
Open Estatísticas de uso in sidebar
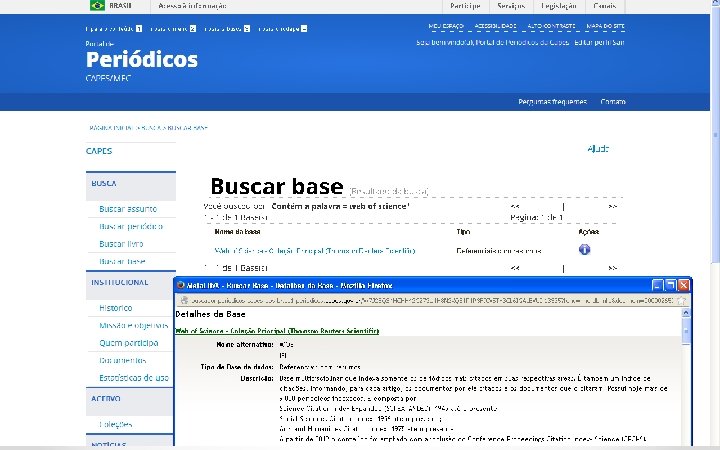(x=134, y=378)
